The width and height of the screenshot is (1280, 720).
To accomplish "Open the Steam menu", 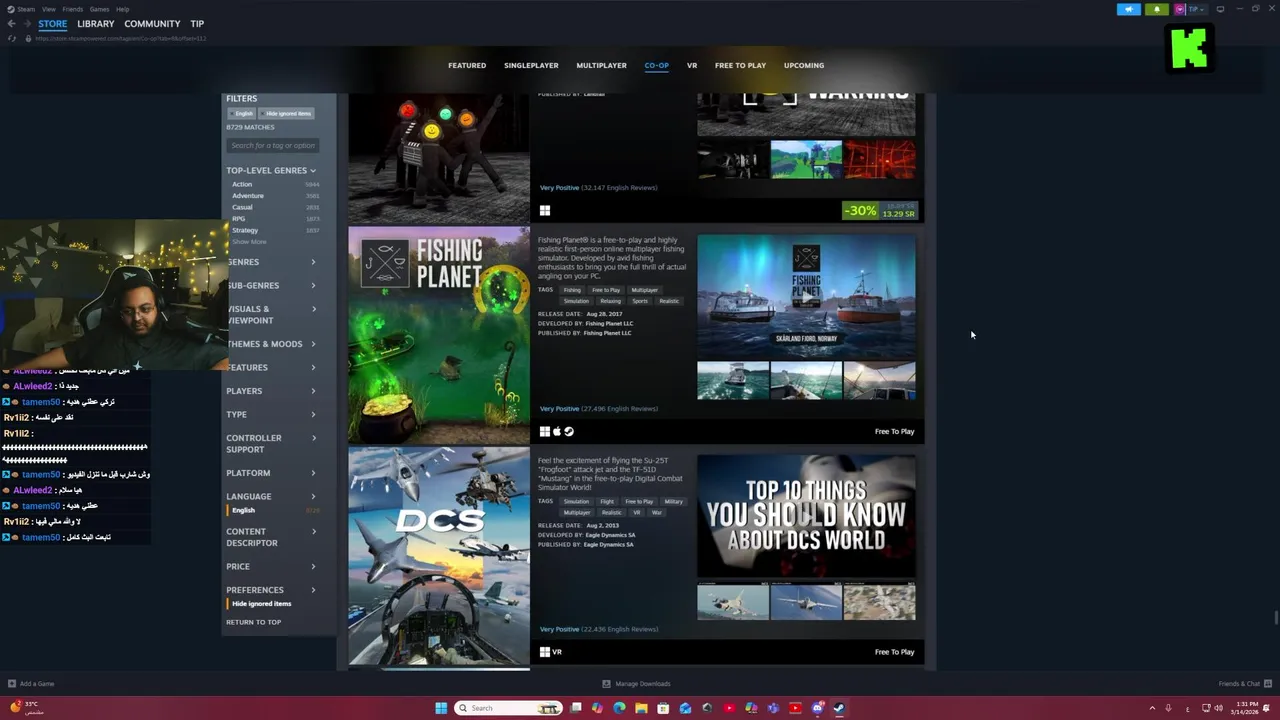I will 28,9.
